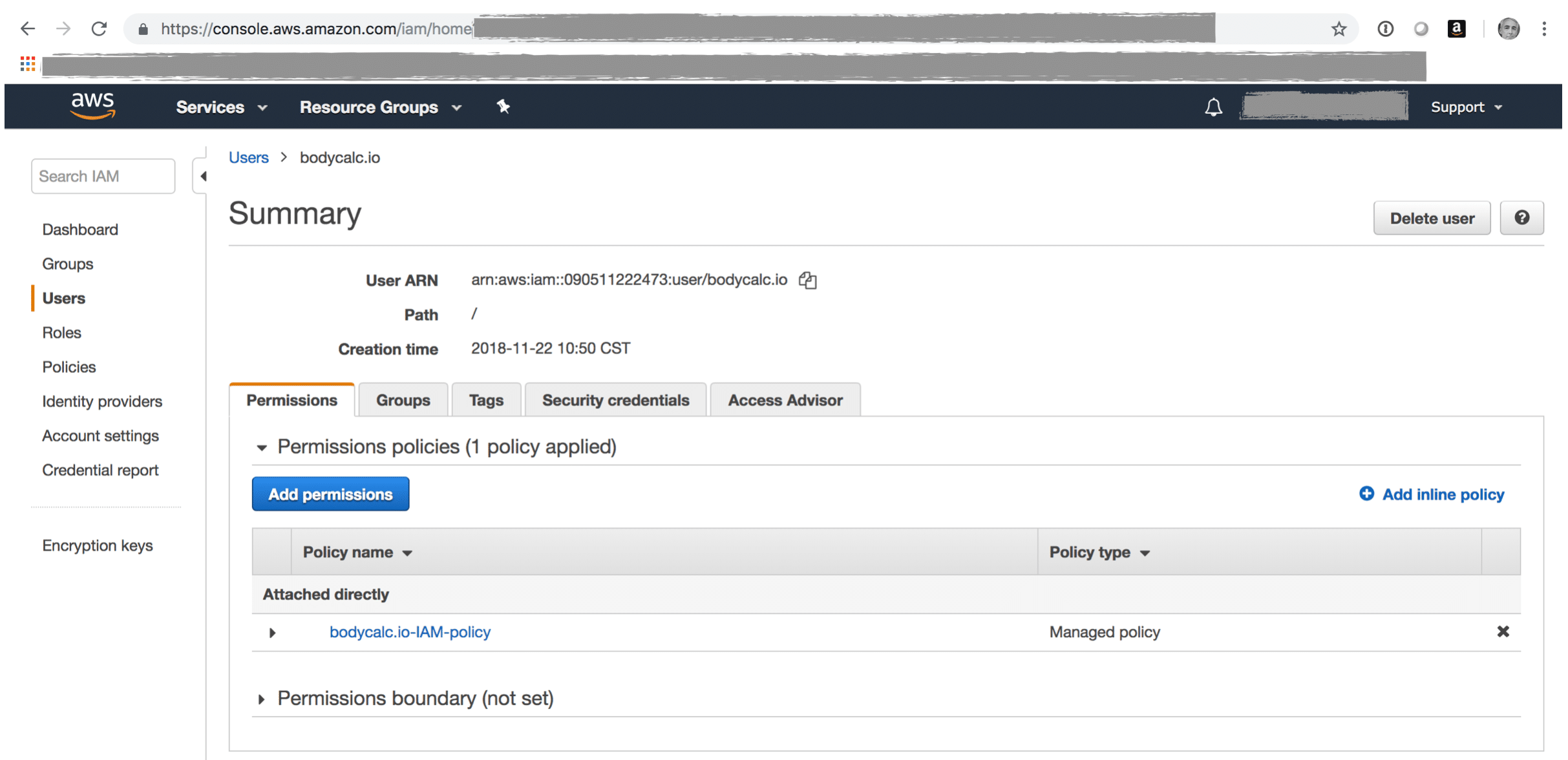Image resolution: width=1568 pixels, height=760 pixels.
Task: Open the Services dropdown menu
Action: (222, 107)
